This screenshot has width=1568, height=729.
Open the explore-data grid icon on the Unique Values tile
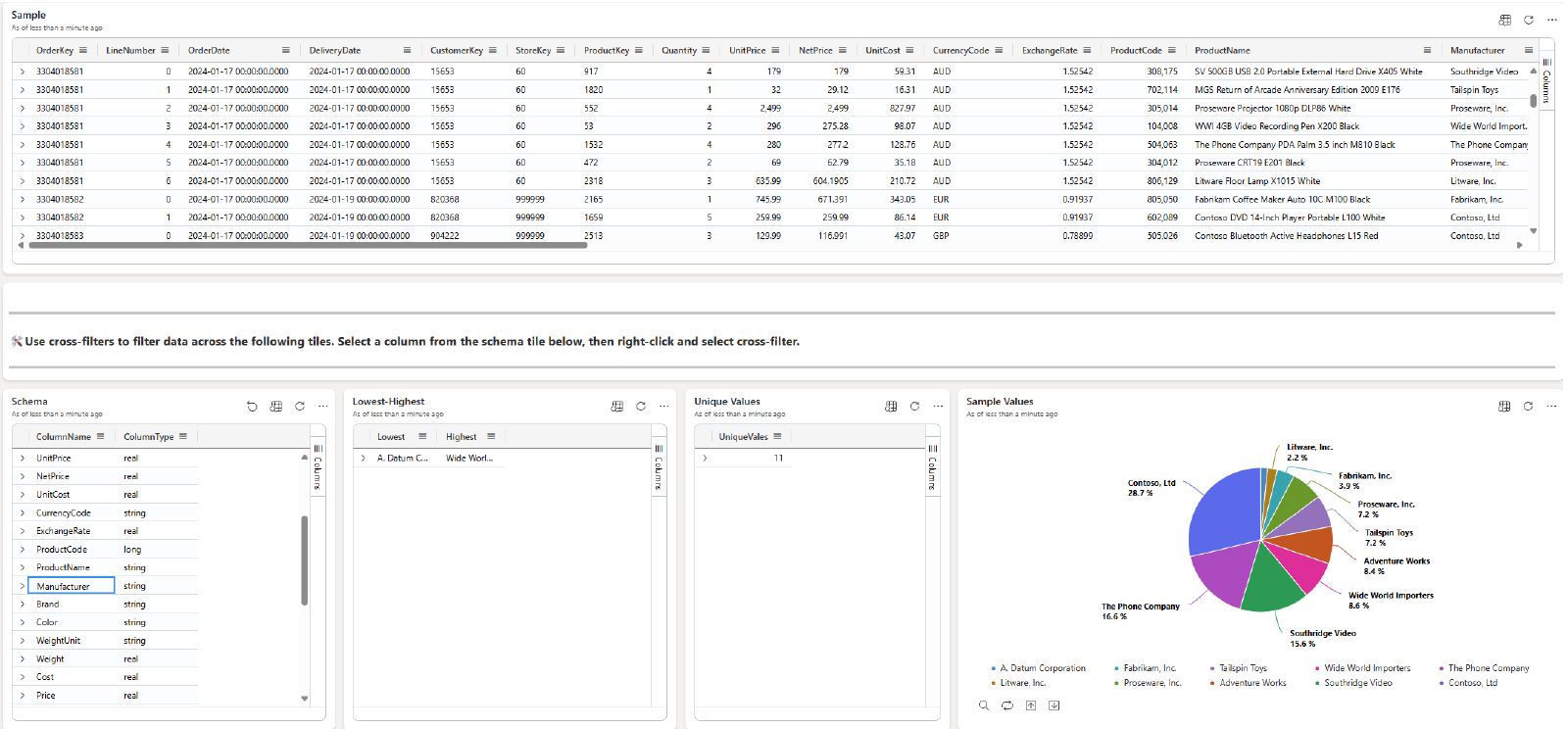tap(891, 407)
